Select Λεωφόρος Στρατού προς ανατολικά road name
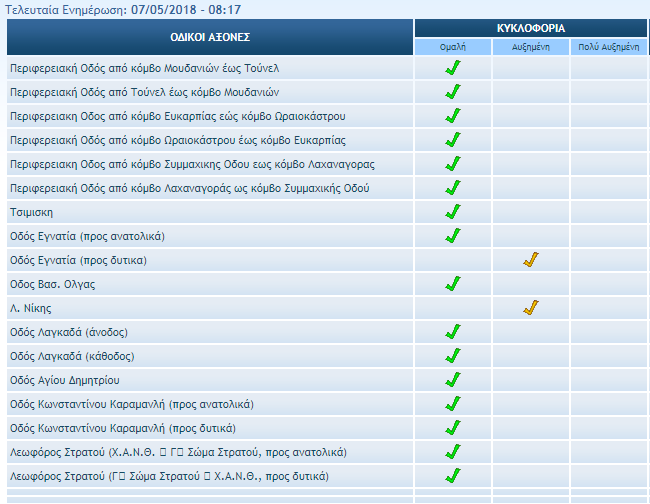The height and width of the screenshot is (504, 650). coord(178,452)
